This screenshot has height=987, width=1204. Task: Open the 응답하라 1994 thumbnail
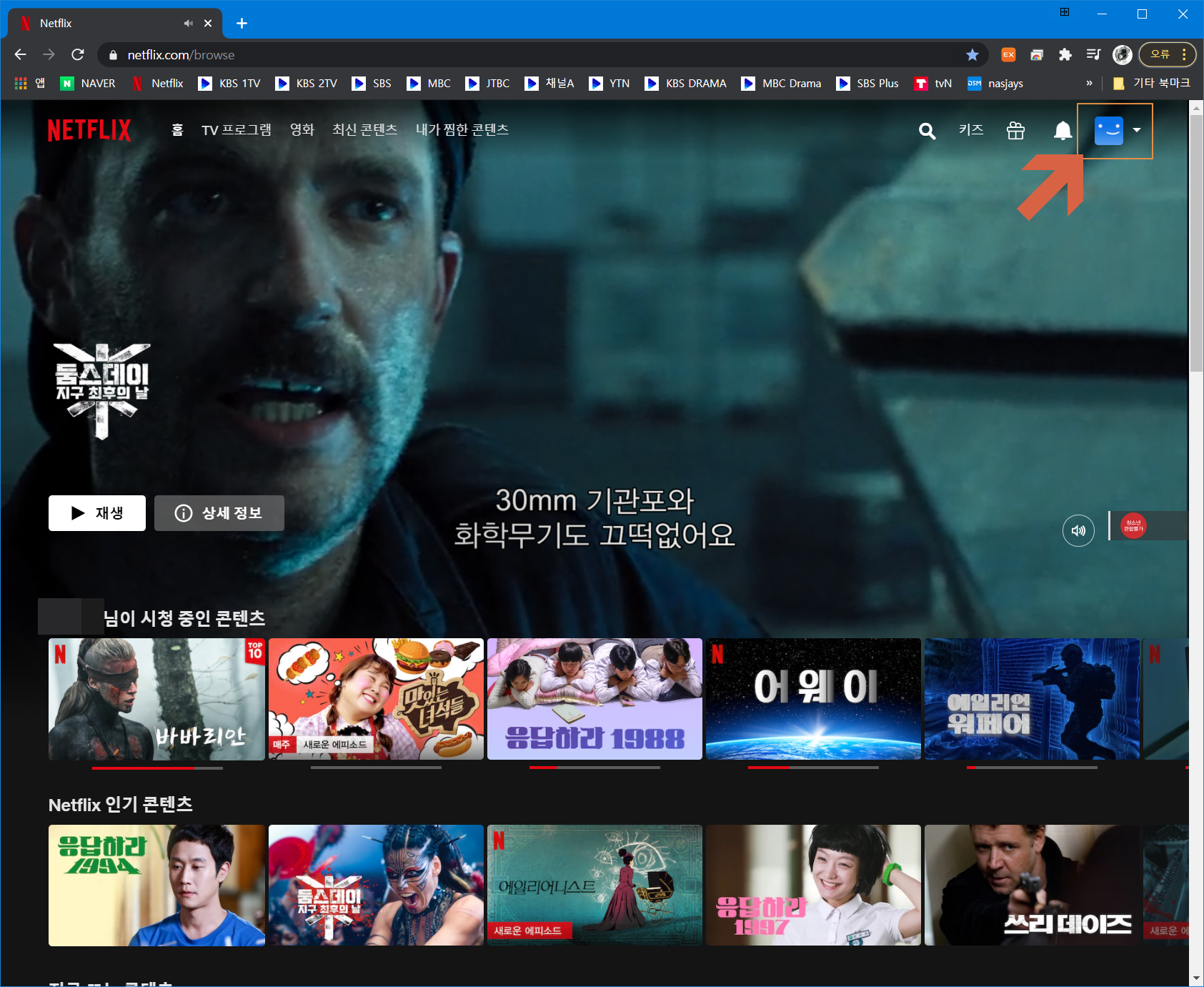pos(156,885)
